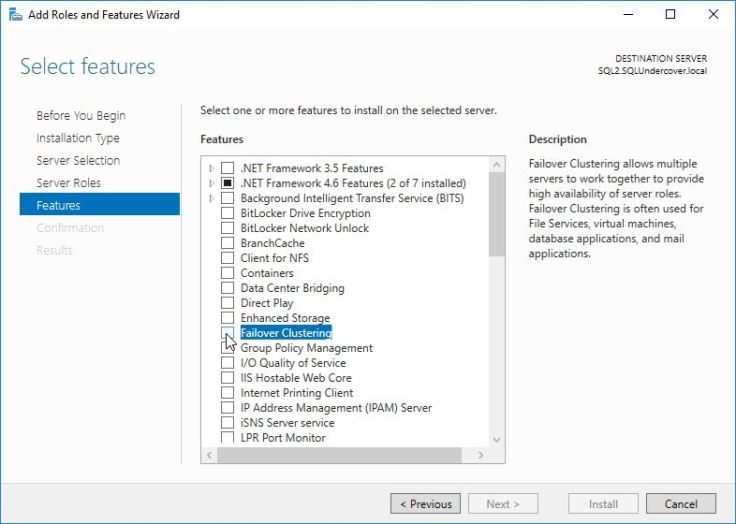Click the Failover Clustering description text

(616, 208)
